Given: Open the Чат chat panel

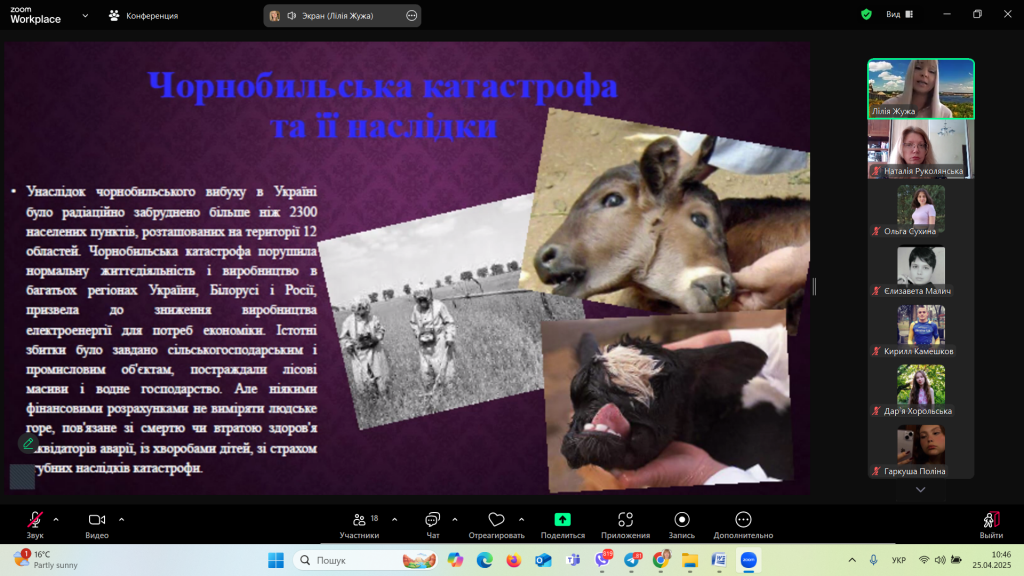Looking at the screenshot, I should [432, 522].
